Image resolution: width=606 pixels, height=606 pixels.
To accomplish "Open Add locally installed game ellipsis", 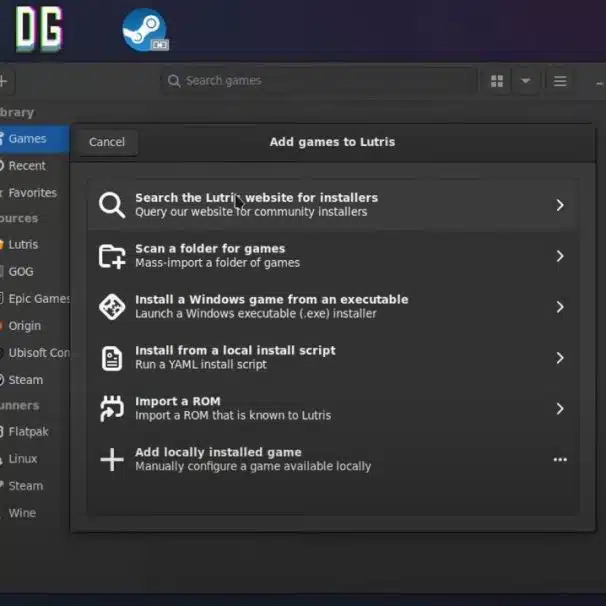I will (x=560, y=460).
